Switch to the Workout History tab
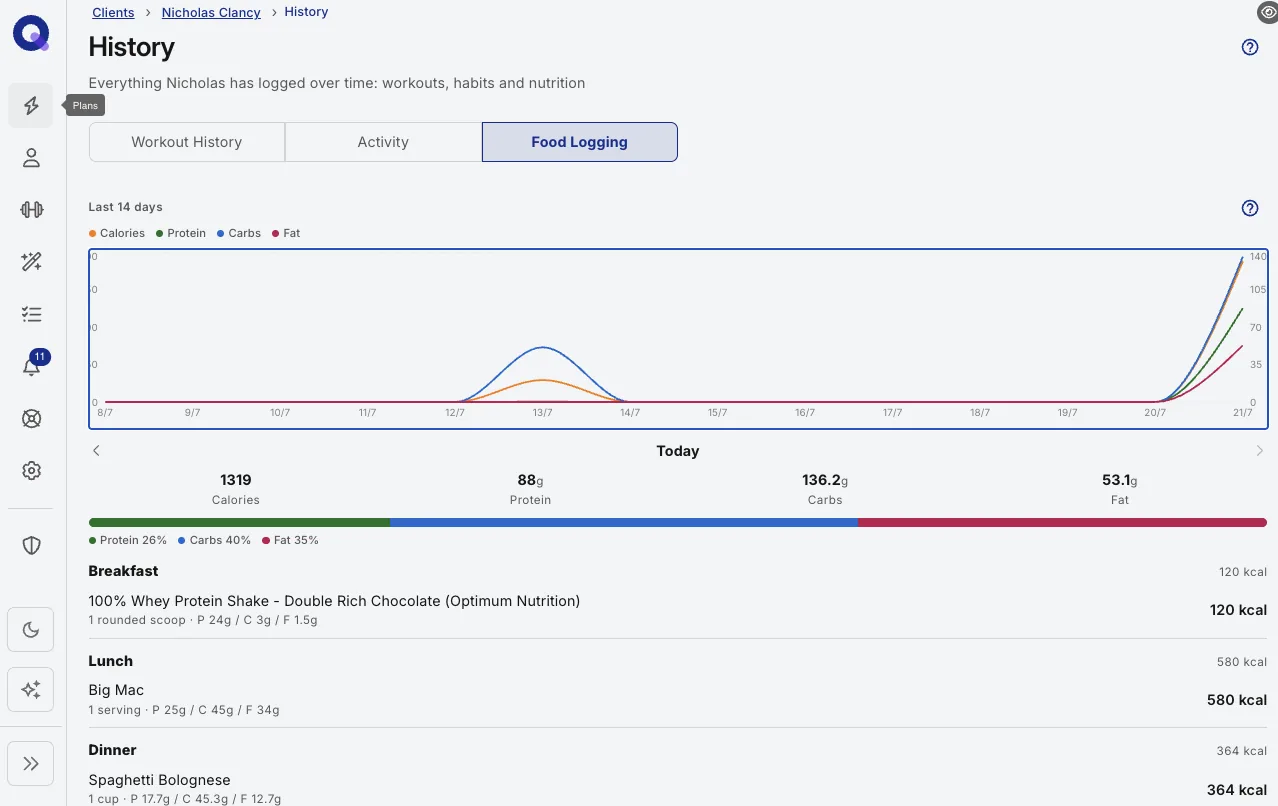Viewport: 1278px width, 806px height. pos(187,142)
